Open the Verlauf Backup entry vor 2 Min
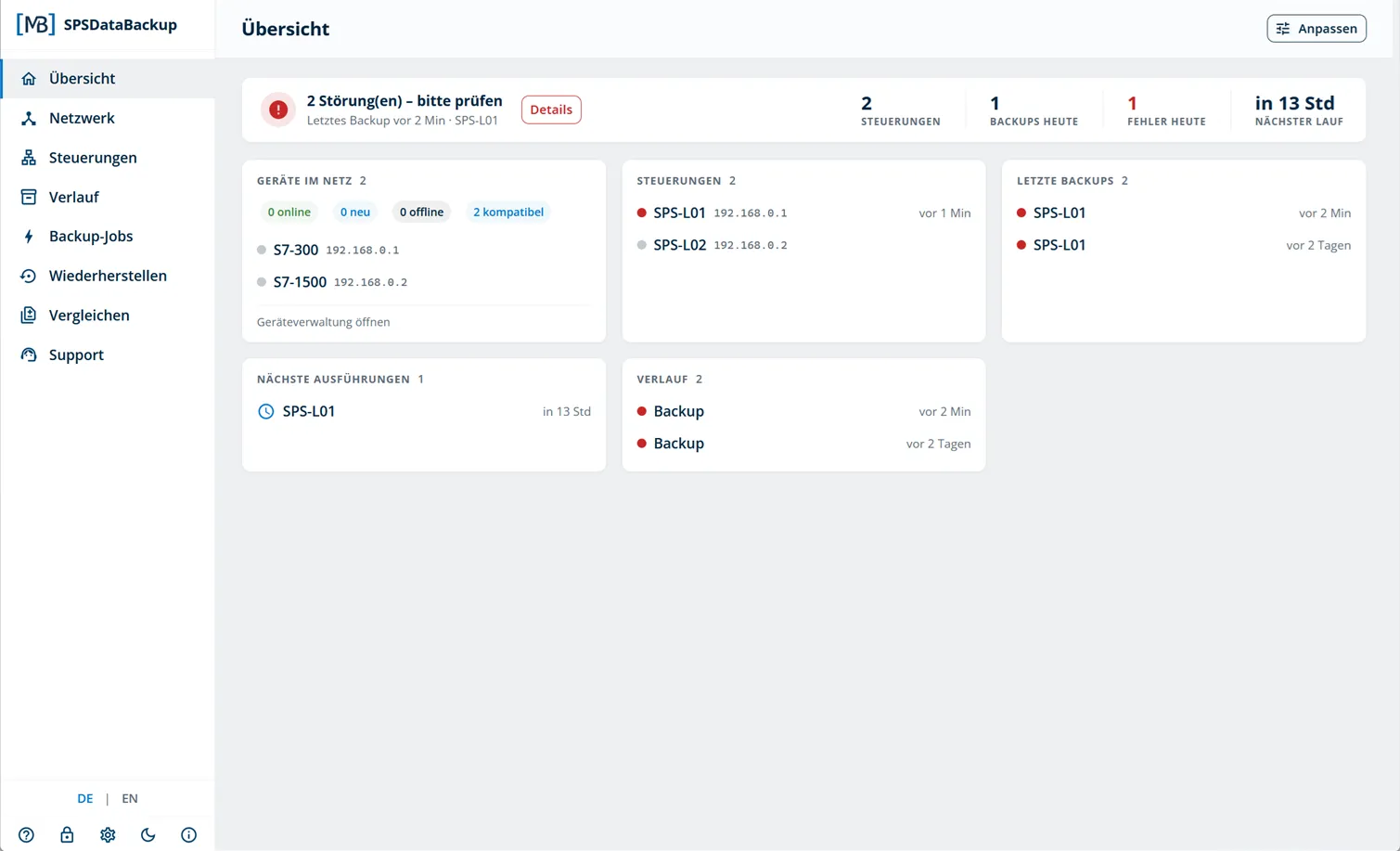 tap(803, 411)
